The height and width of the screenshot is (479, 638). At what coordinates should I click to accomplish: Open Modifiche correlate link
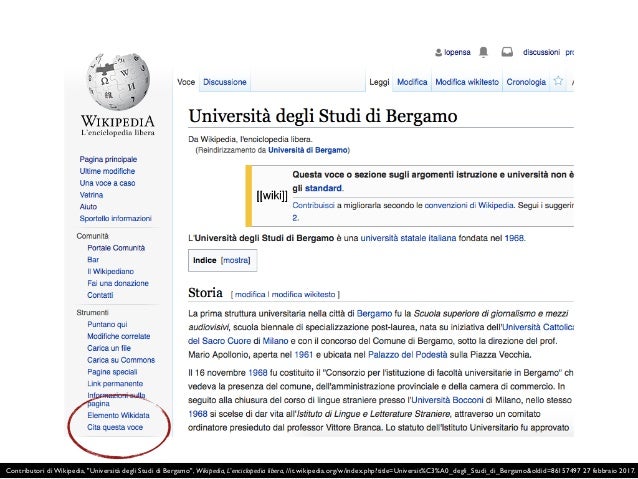119,336
